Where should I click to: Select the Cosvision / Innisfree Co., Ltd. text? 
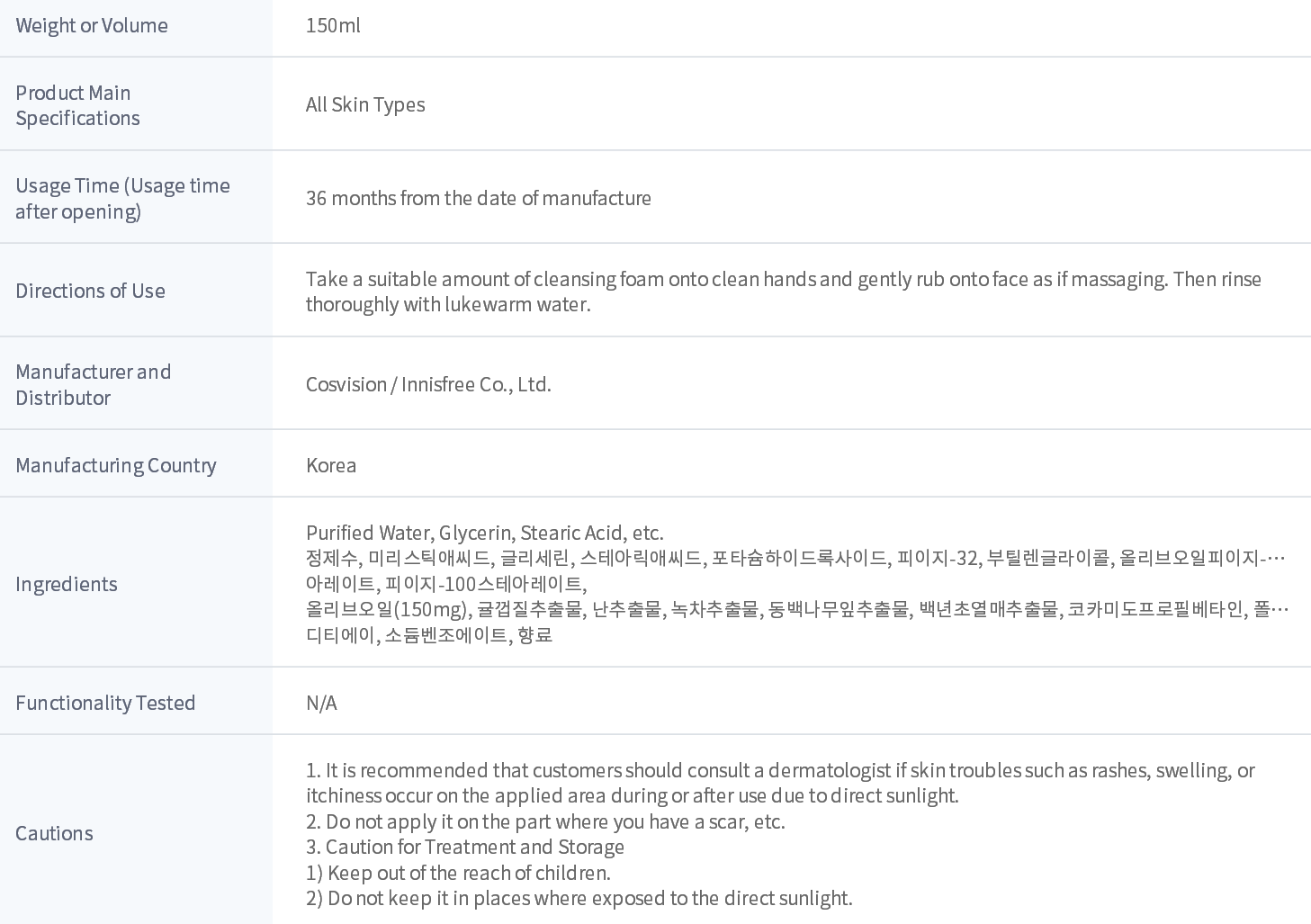[x=428, y=384]
